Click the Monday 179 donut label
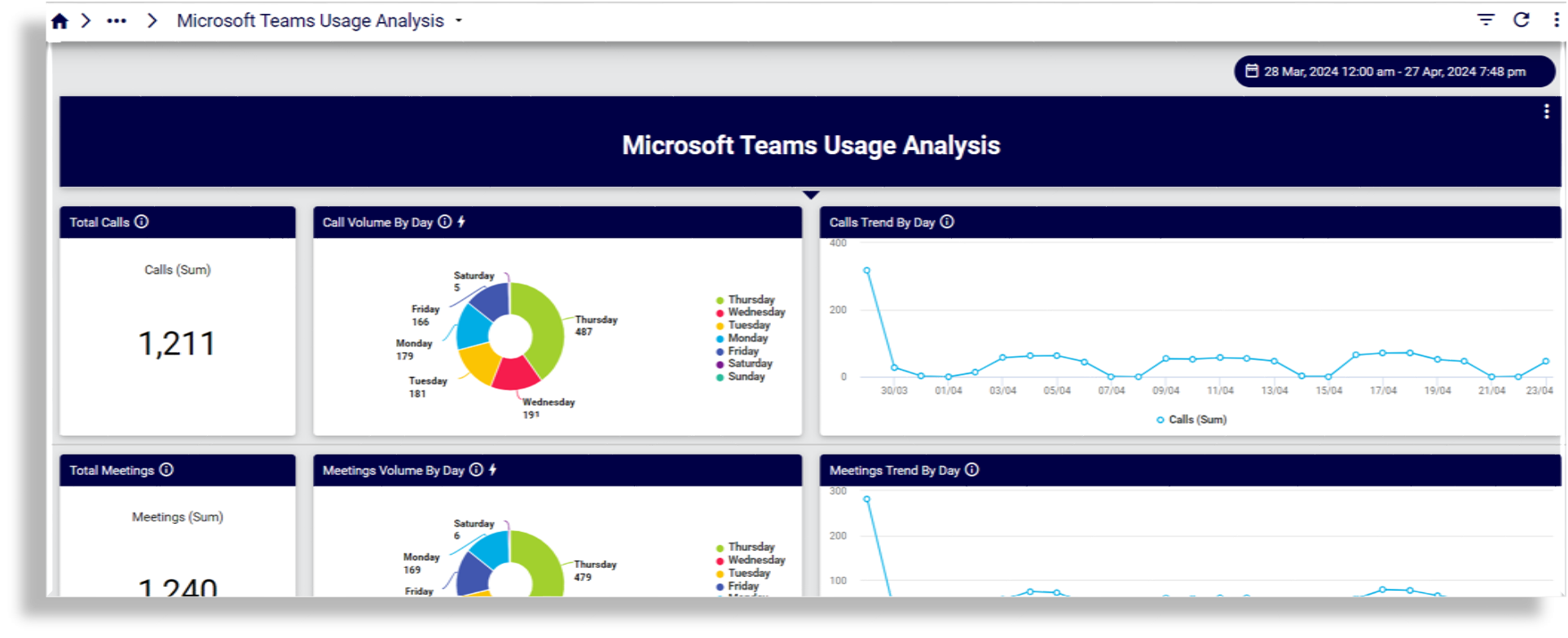The width and height of the screenshot is (1568, 638). (x=414, y=350)
